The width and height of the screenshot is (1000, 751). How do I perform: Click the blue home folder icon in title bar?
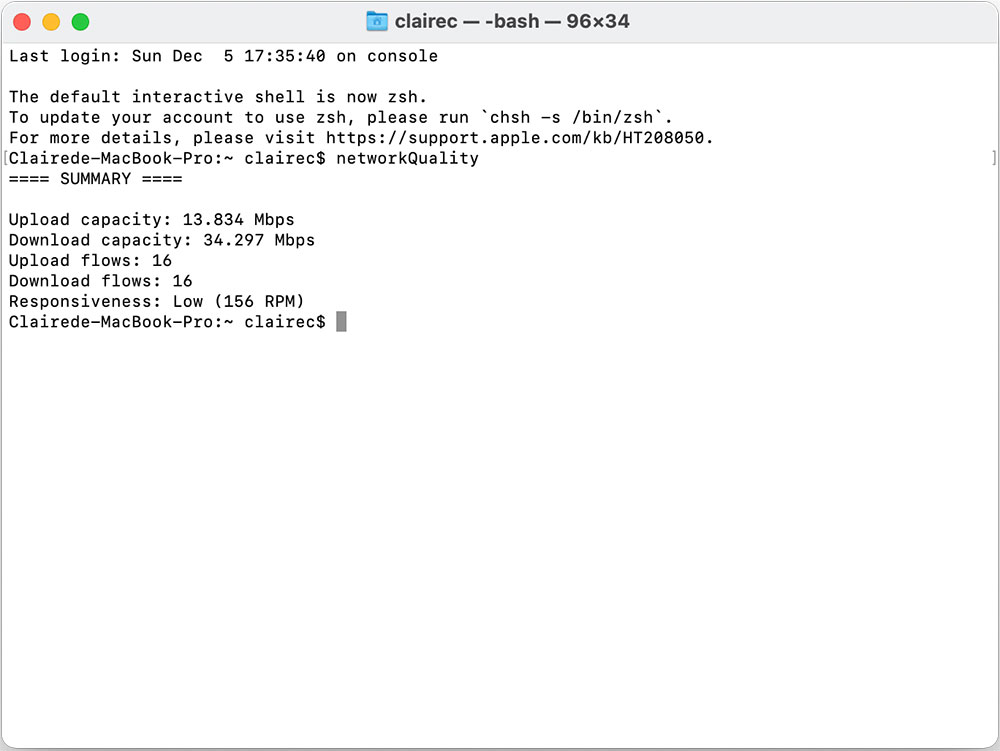coord(377,21)
